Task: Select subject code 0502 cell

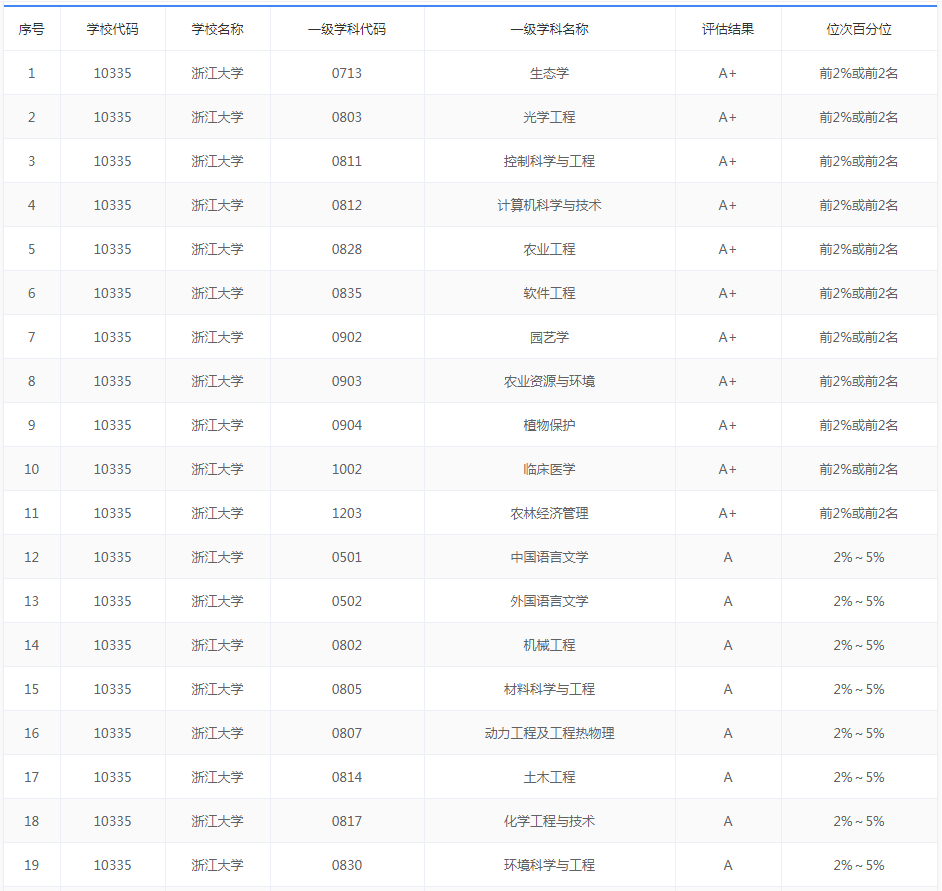Action: [347, 601]
